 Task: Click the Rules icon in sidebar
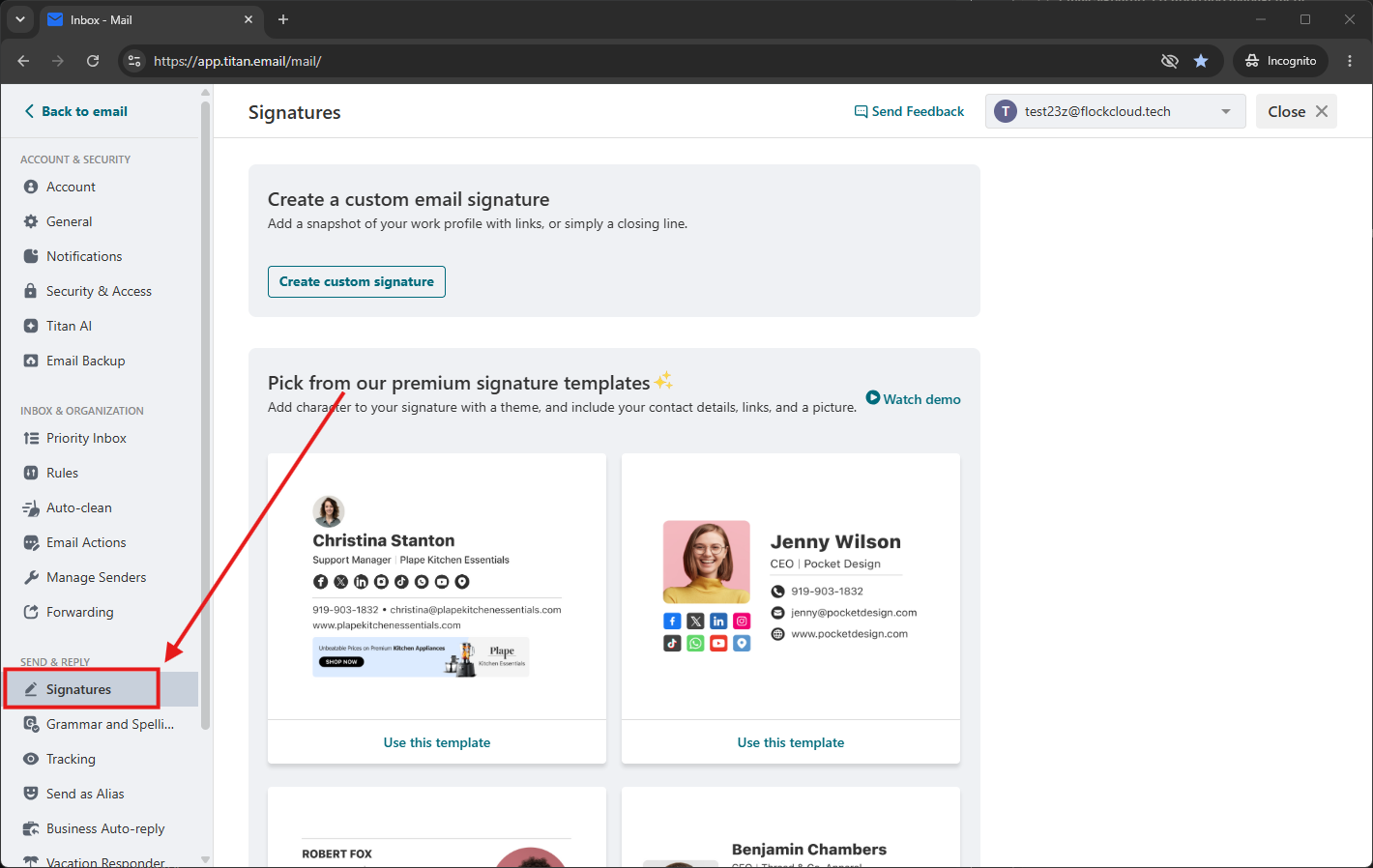[x=31, y=473]
